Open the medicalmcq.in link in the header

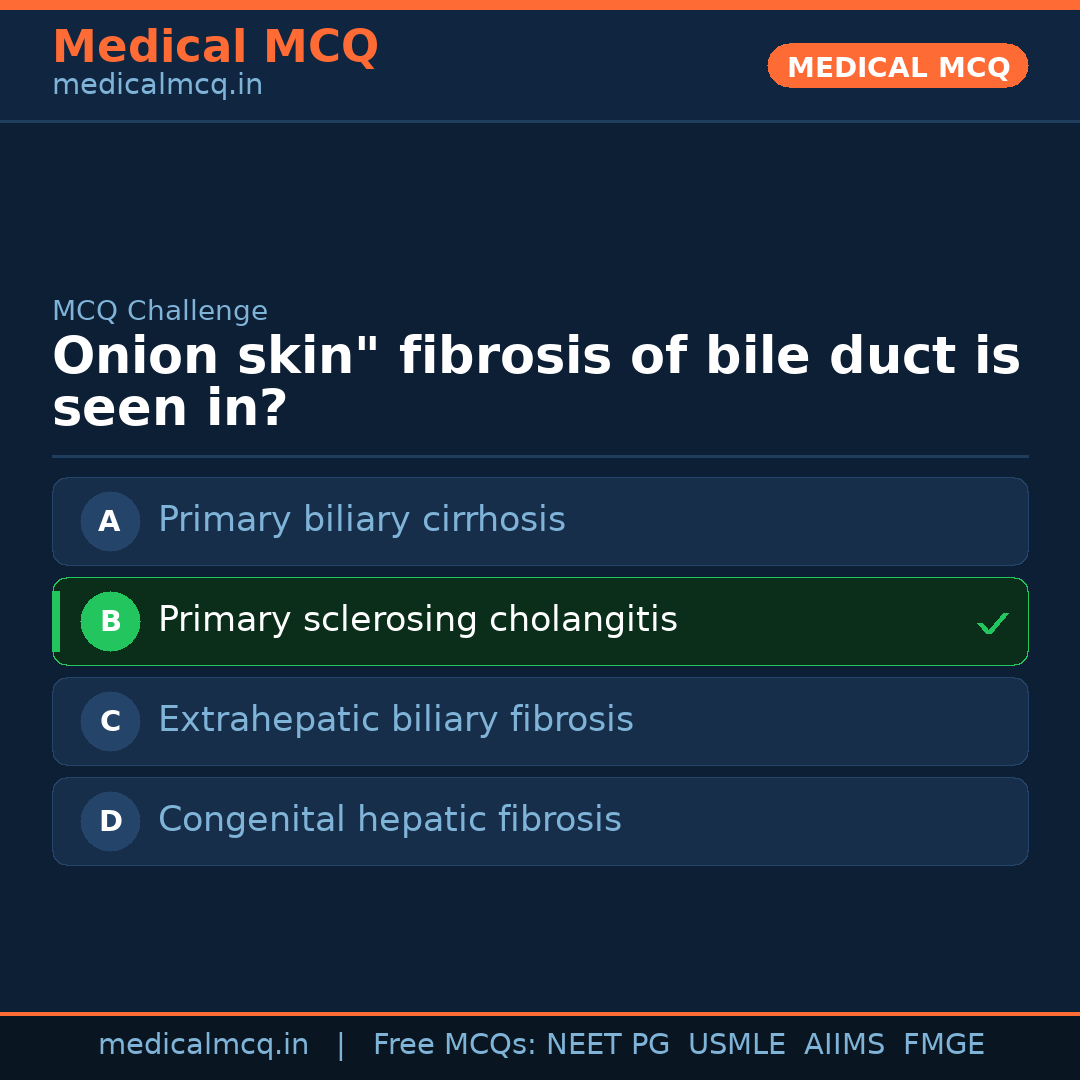click(157, 86)
